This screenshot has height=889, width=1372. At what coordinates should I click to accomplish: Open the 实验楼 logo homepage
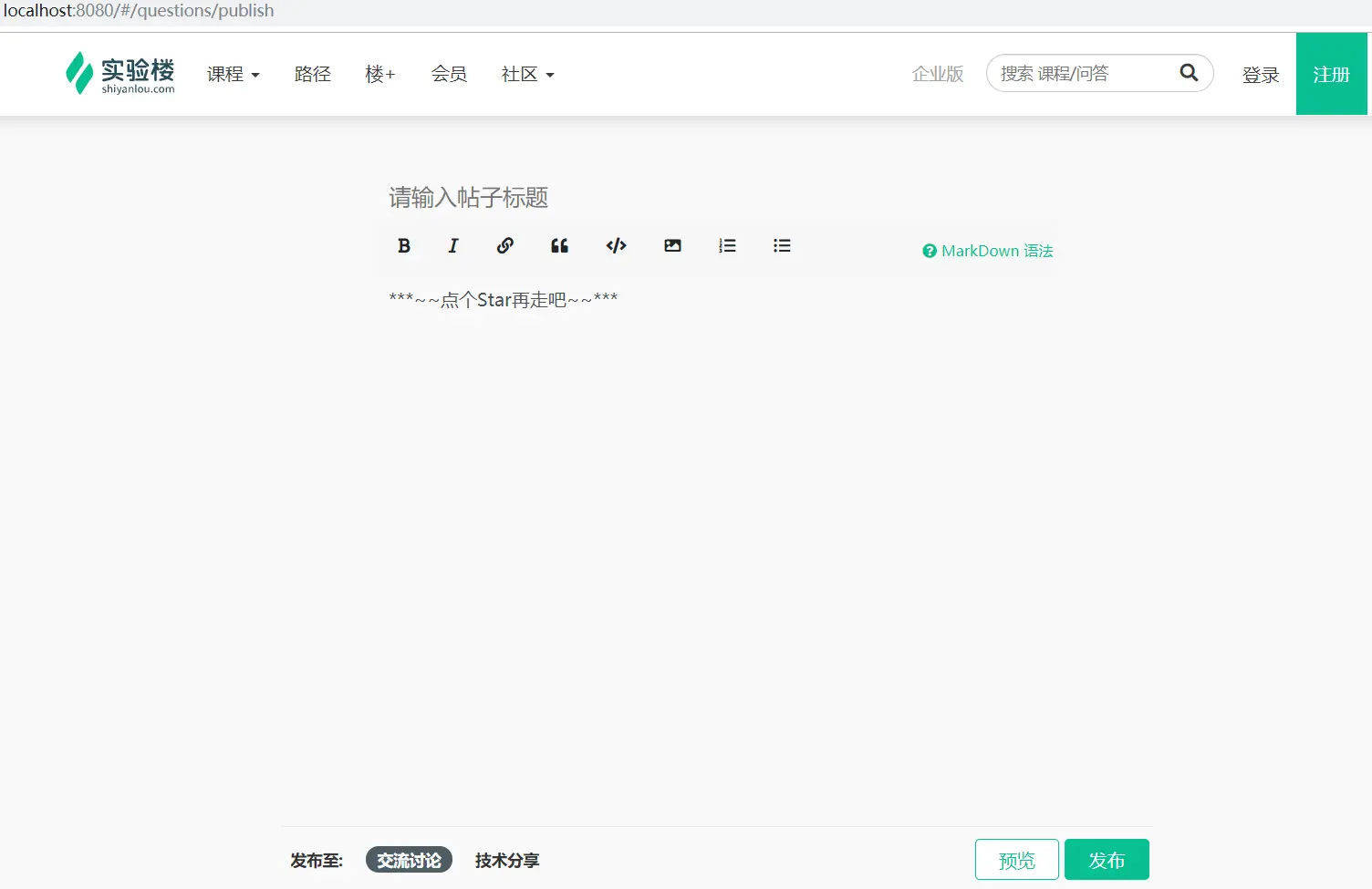click(x=120, y=73)
